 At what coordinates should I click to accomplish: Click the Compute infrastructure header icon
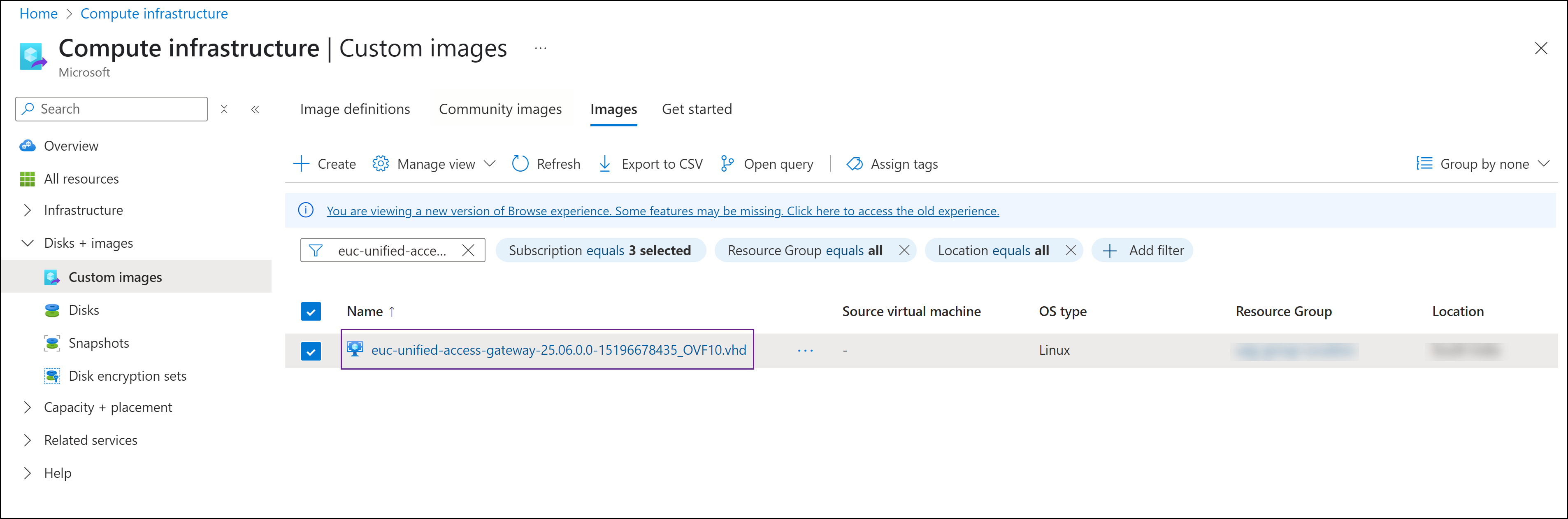point(33,56)
